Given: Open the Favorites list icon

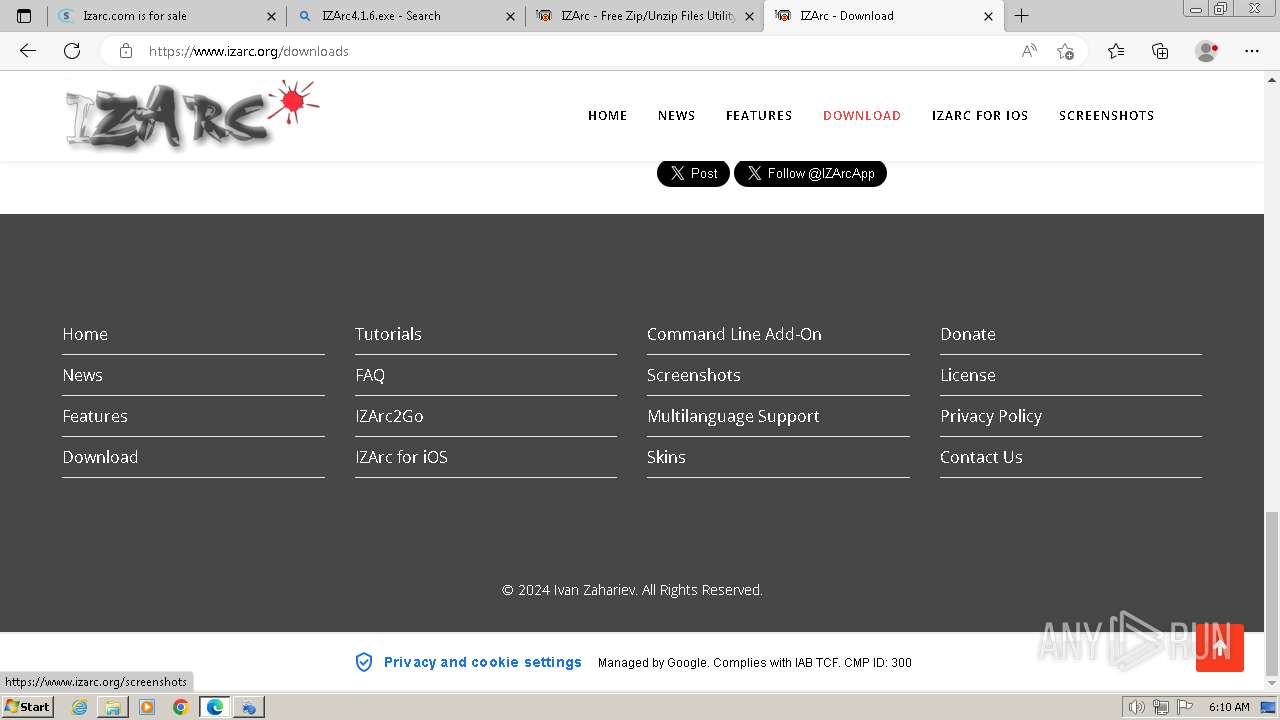Looking at the screenshot, I should tap(1116, 51).
